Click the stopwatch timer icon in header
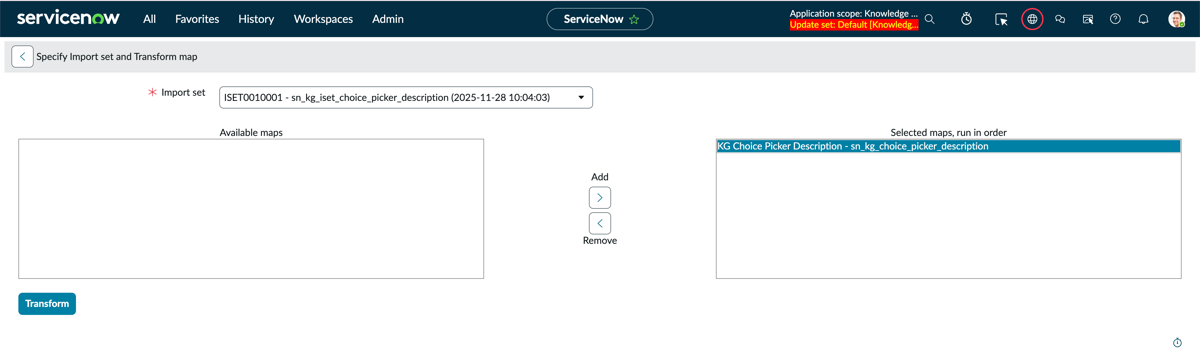Image resolution: width=1200 pixels, height=360 pixels. pyautogui.click(x=967, y=19)
